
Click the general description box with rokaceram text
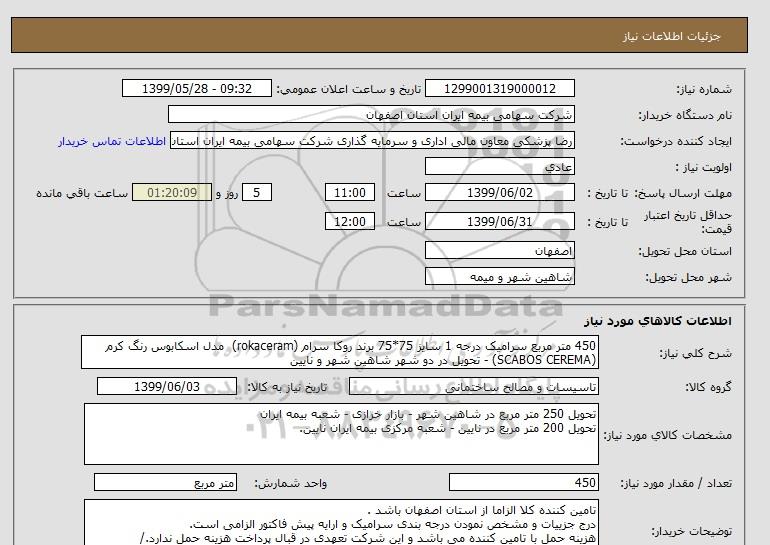coord(340,353)
